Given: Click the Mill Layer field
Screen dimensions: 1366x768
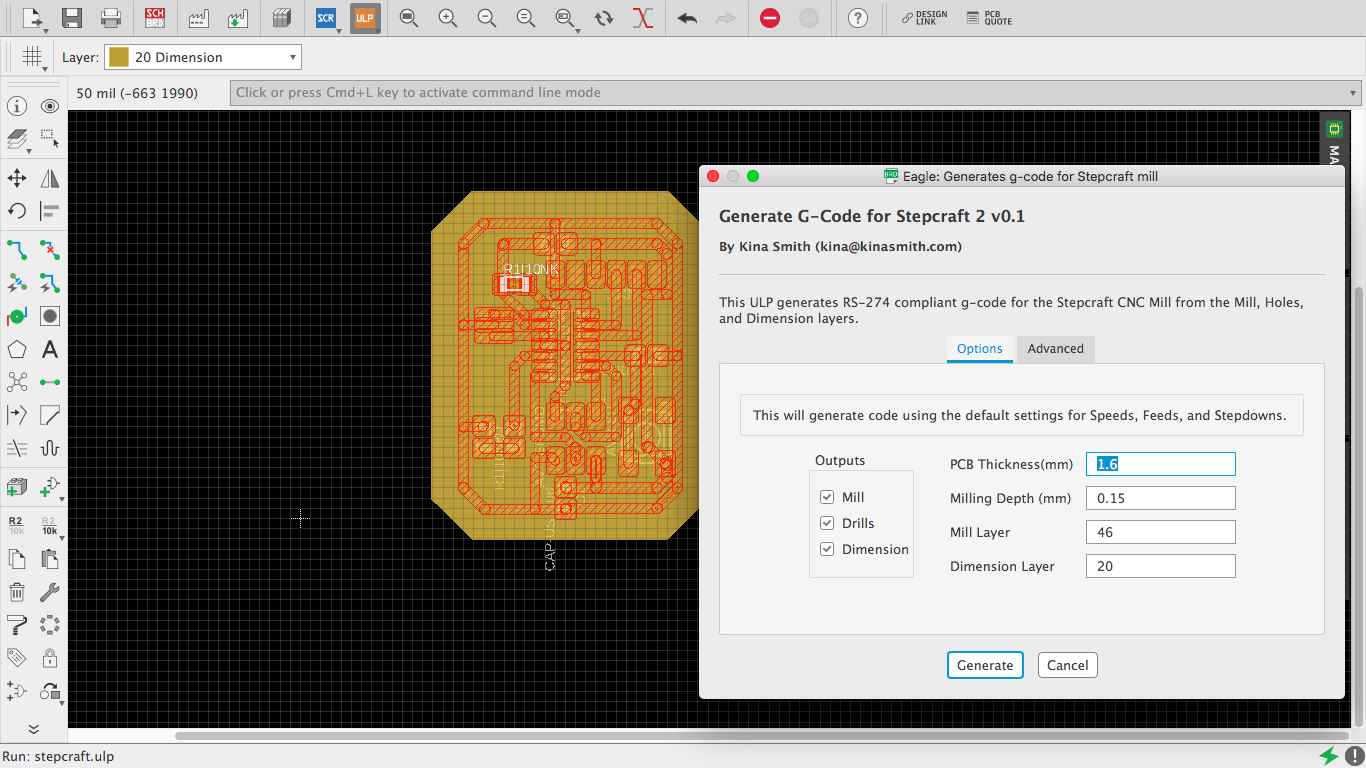Looking at the screenshot, I should [1161, 532].
